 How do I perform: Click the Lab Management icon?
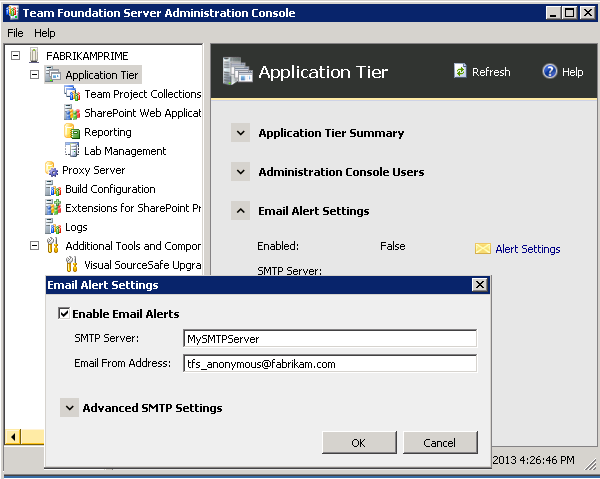pyautogui.click(x=72, y=150)
